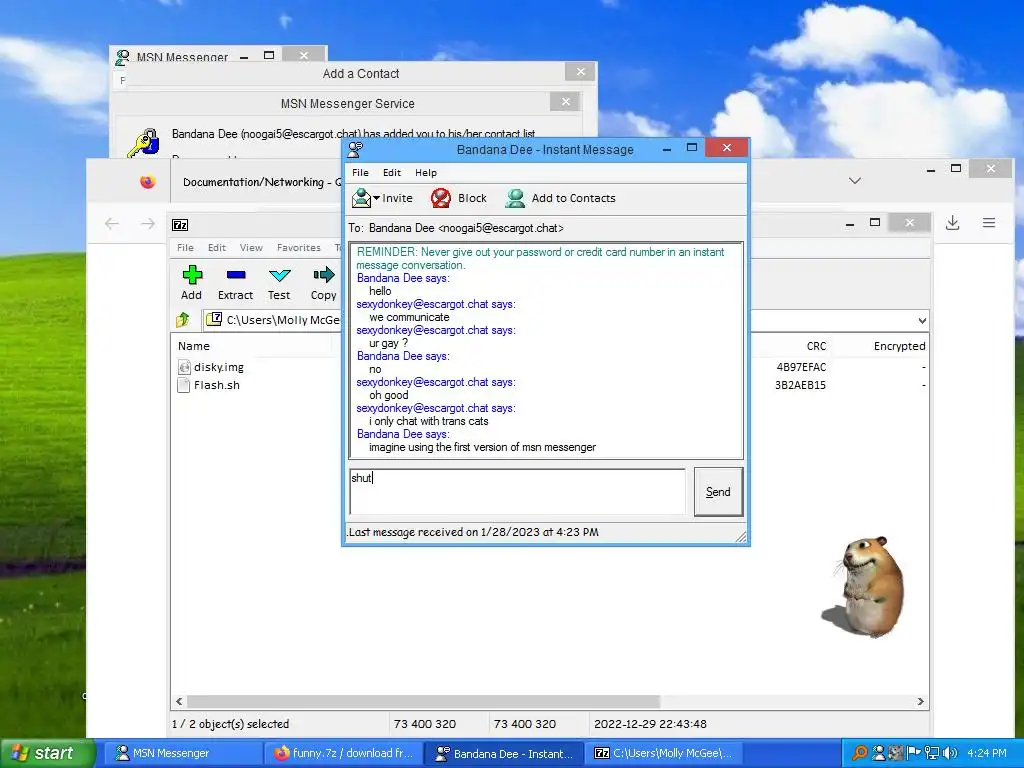Click the 7-Zip horizontal scrollbar thumb

423,701
